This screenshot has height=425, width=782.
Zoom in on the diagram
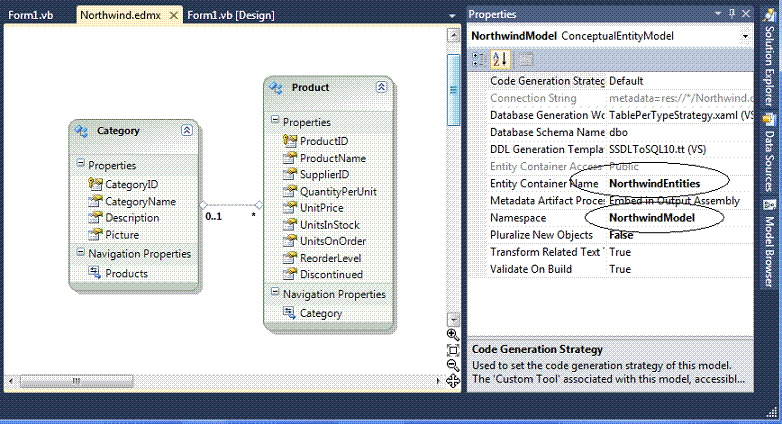[452, 334]
